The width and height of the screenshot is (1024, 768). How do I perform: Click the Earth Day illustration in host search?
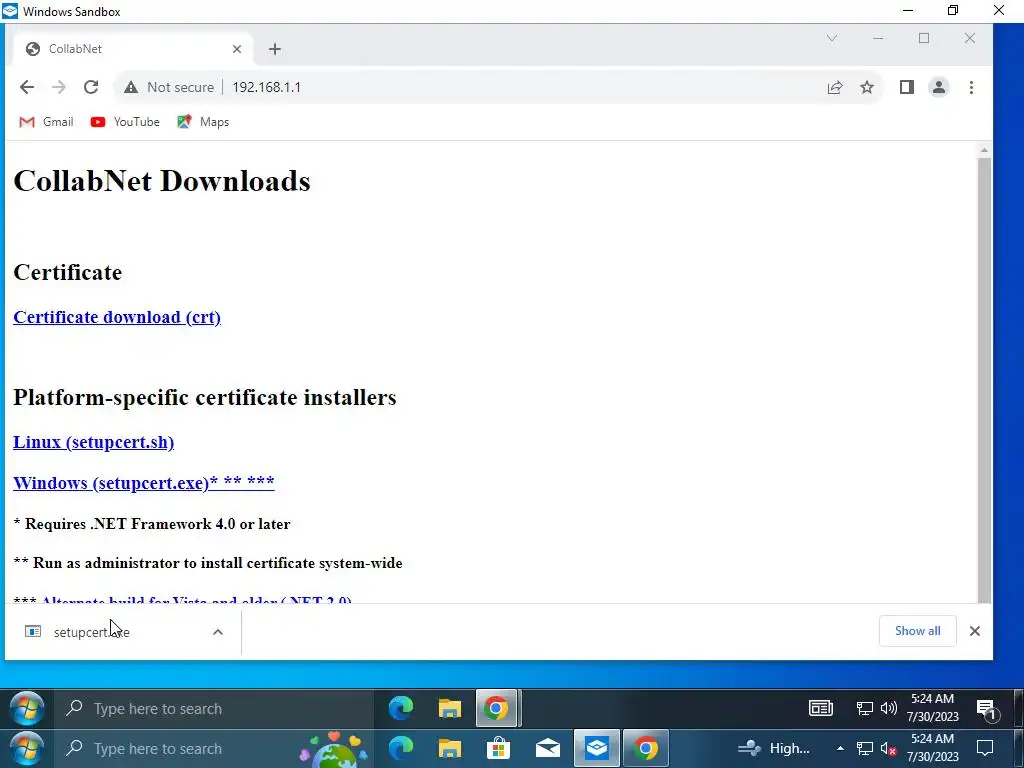click(333, 750)
